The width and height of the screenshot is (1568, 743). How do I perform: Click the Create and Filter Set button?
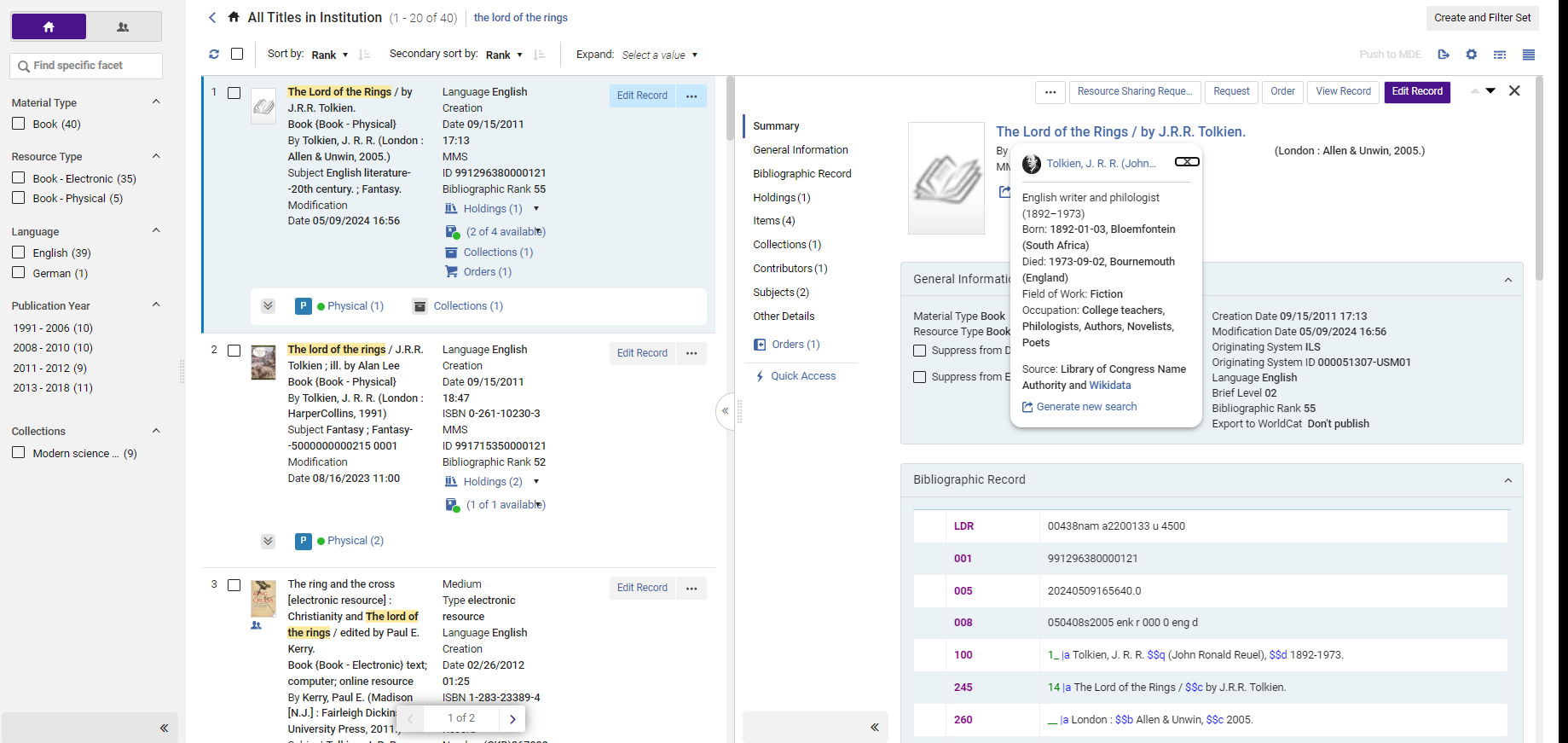click(1483, 18)
